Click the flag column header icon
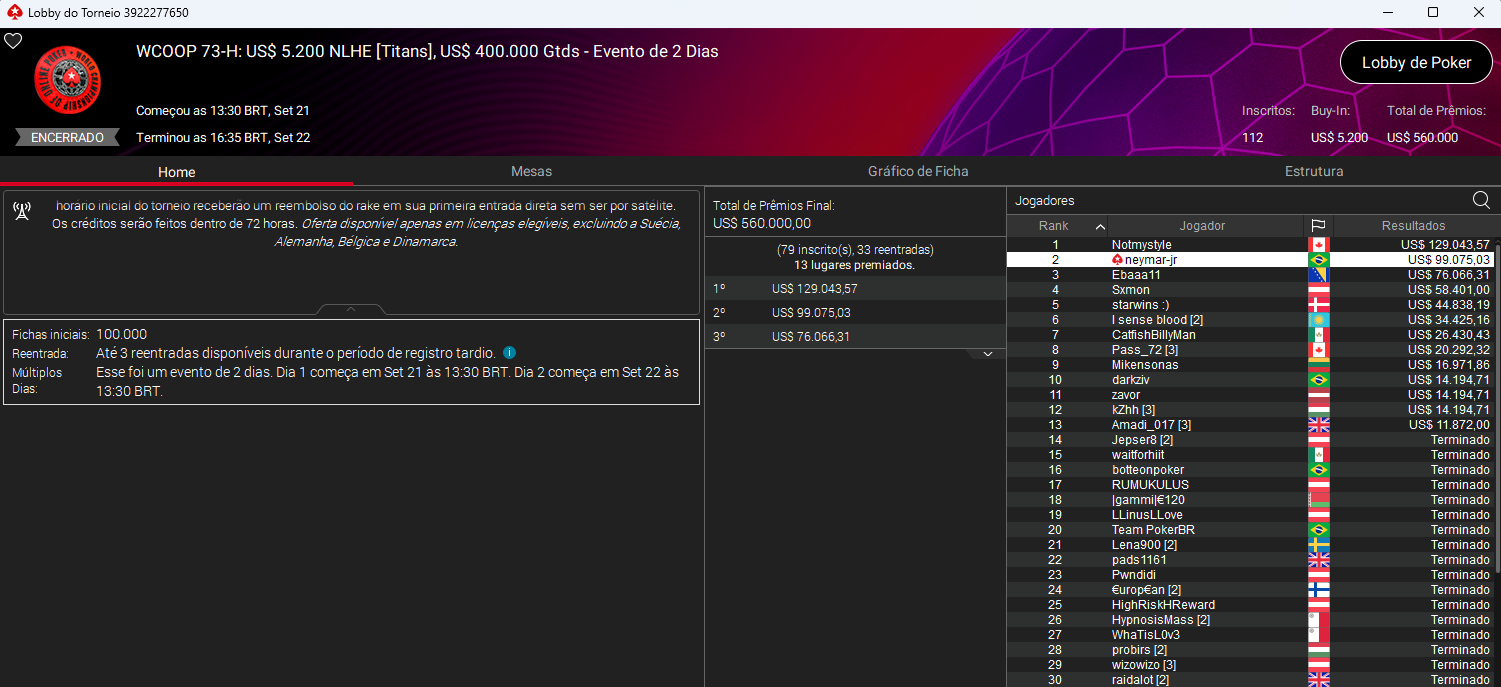This screenshot has height=687, width=1501. [x=1318, y=226]
